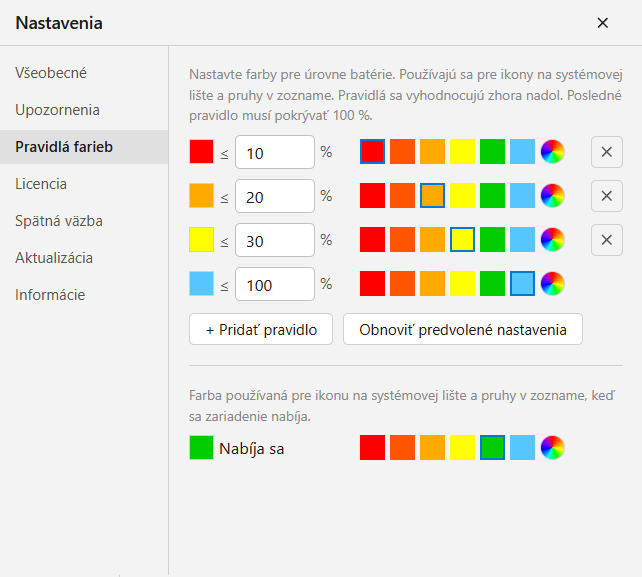Choose selected amber palette color in 20 % row
This screenshot has width=642, height=577.
(x=432, y=195)
